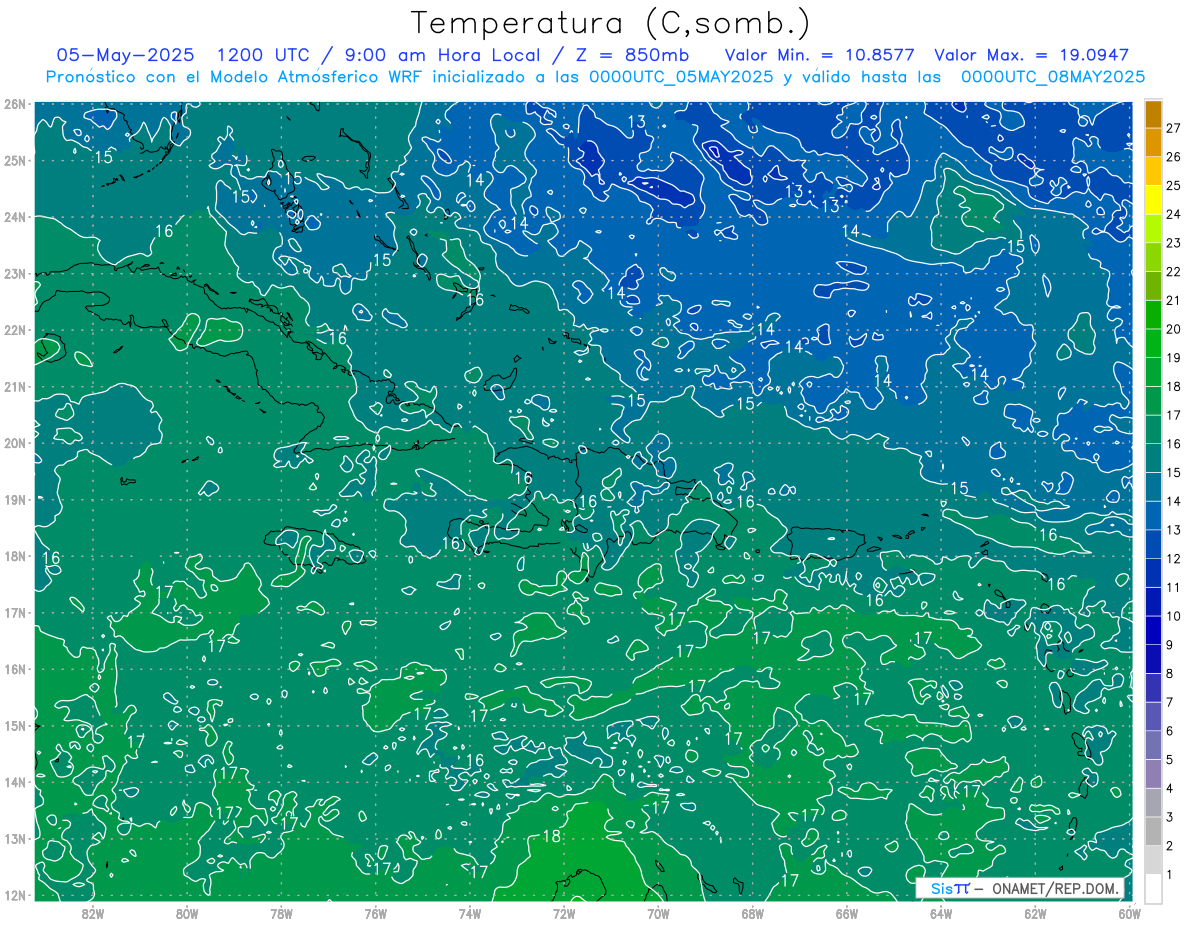Click the 17N latitude label
This screenshot has width=1200, height=927.
(15, 612)
